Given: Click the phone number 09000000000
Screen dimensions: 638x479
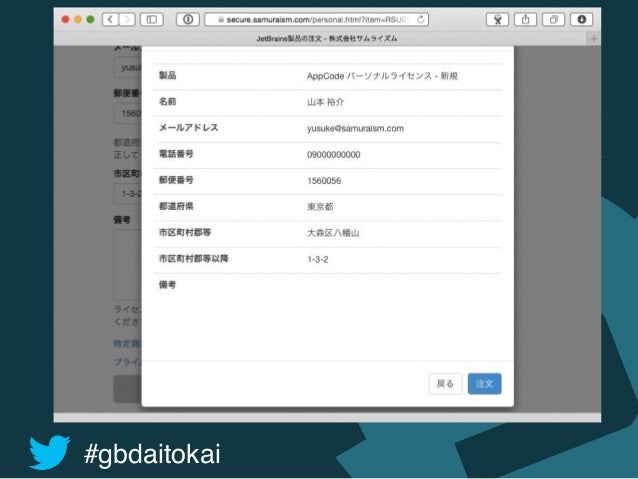Looking at the screenshot, I should coord(334,155).
